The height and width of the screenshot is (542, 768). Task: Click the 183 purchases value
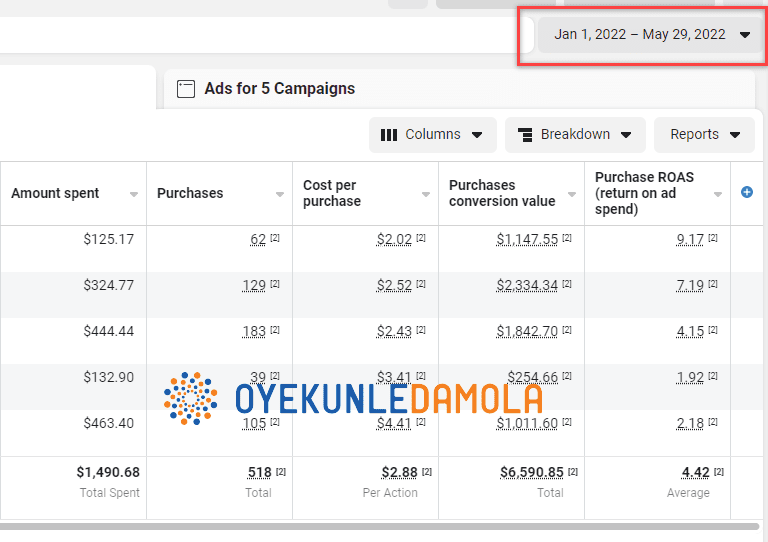tap(254, 331)
